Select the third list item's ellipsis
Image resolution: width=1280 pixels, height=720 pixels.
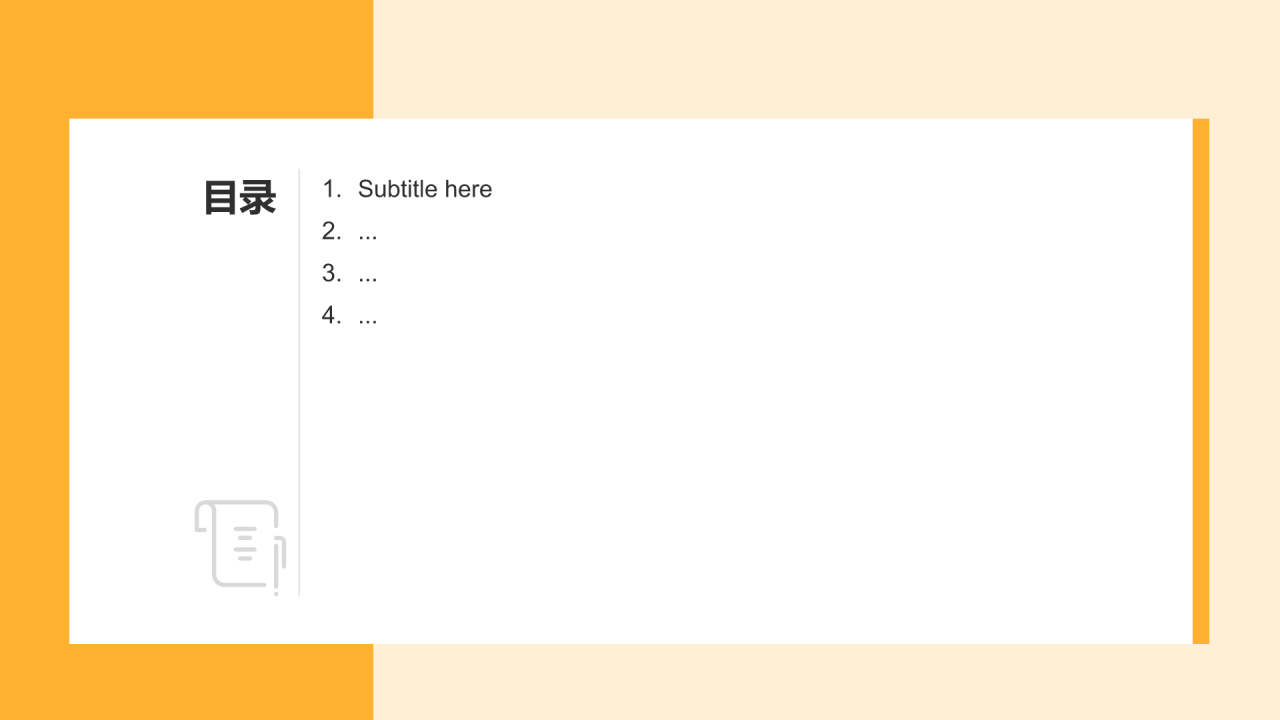click(368, 274)
